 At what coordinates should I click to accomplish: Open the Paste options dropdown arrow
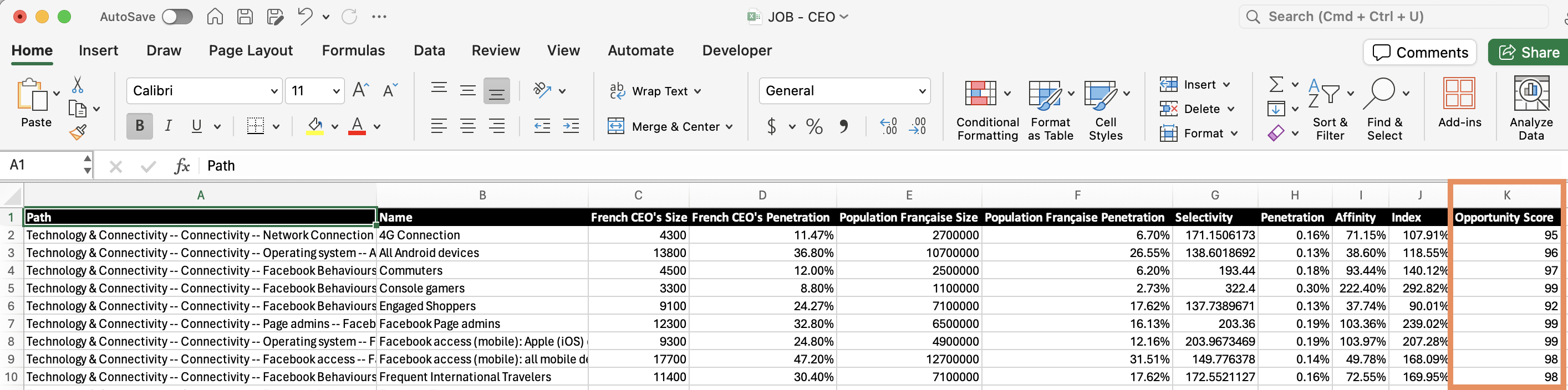click(x=57, y=93)
